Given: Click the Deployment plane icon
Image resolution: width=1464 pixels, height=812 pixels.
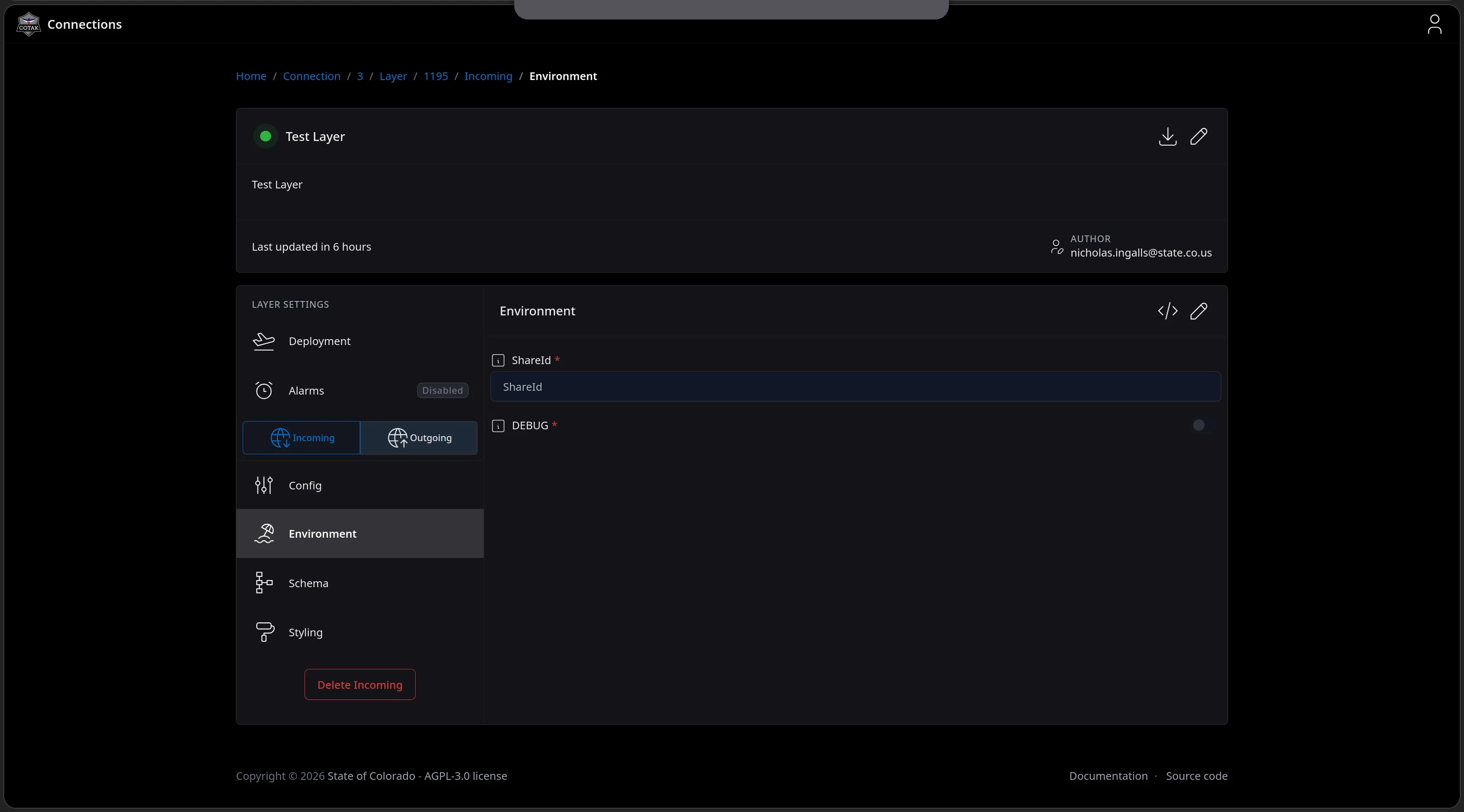Looking at the screenshot, I should (x=264, y=341).
